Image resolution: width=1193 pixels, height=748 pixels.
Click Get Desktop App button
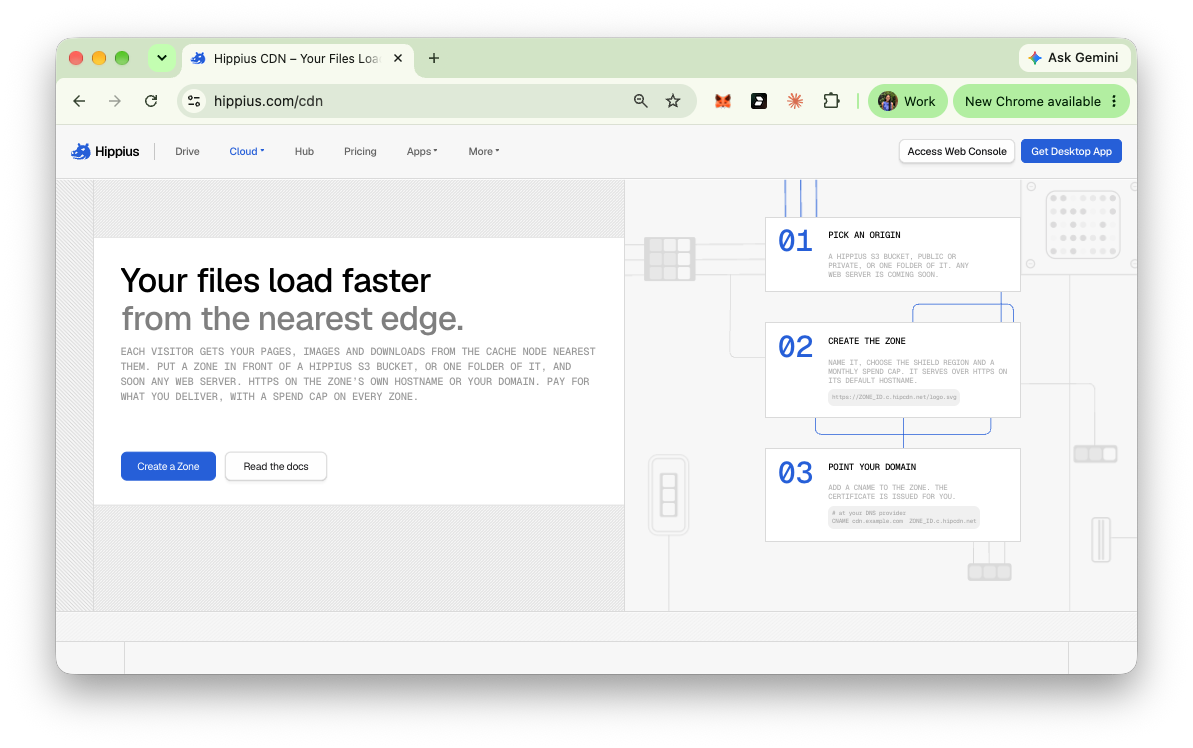1071,151
